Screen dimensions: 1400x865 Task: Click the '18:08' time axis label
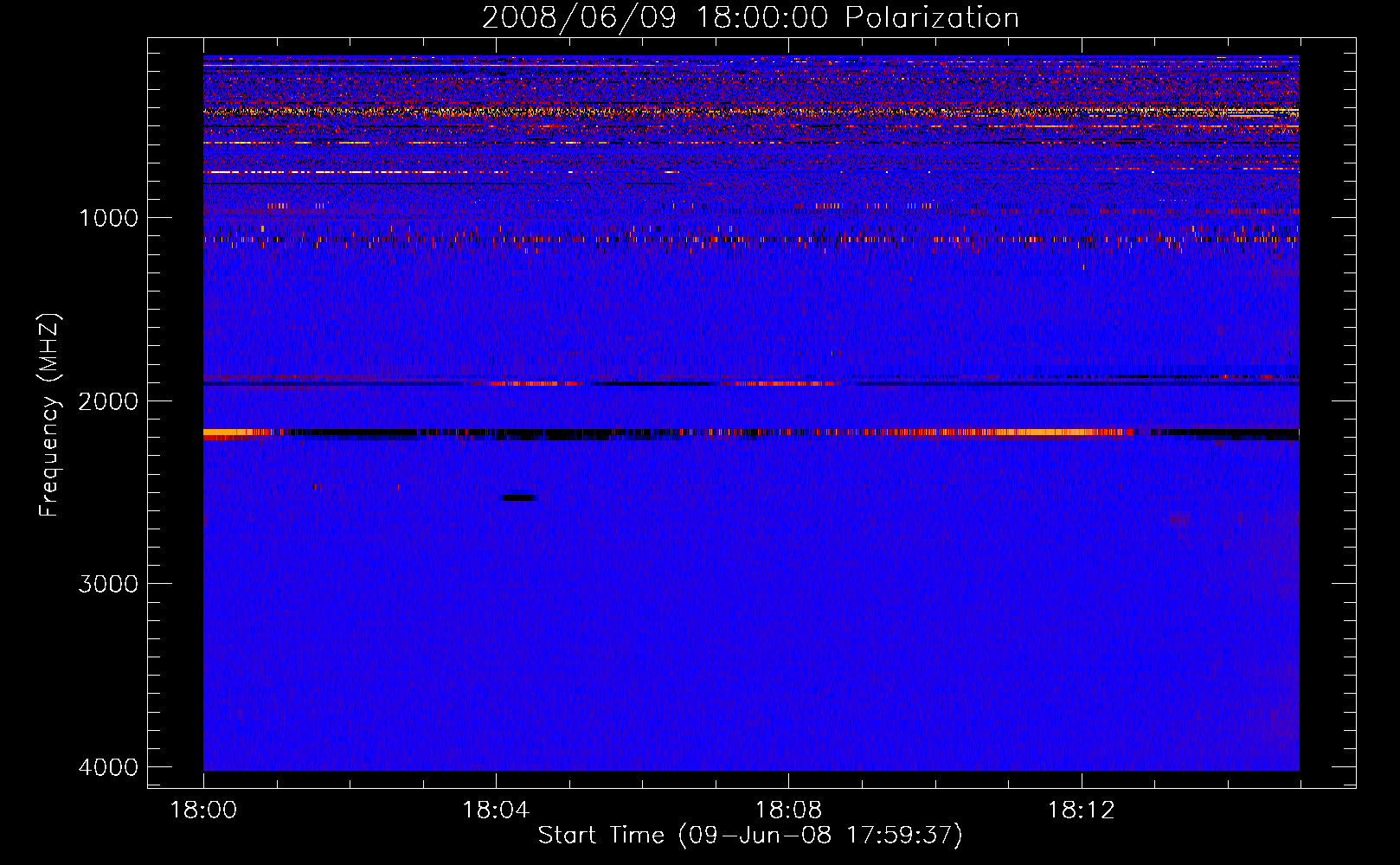pos(788,811)
